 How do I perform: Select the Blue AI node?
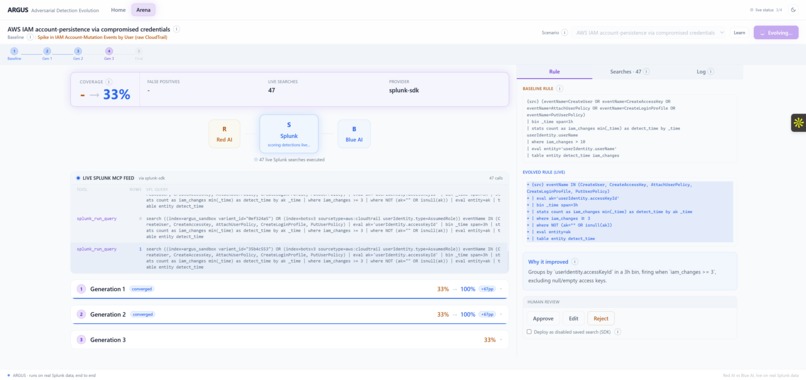pos(354,134)
